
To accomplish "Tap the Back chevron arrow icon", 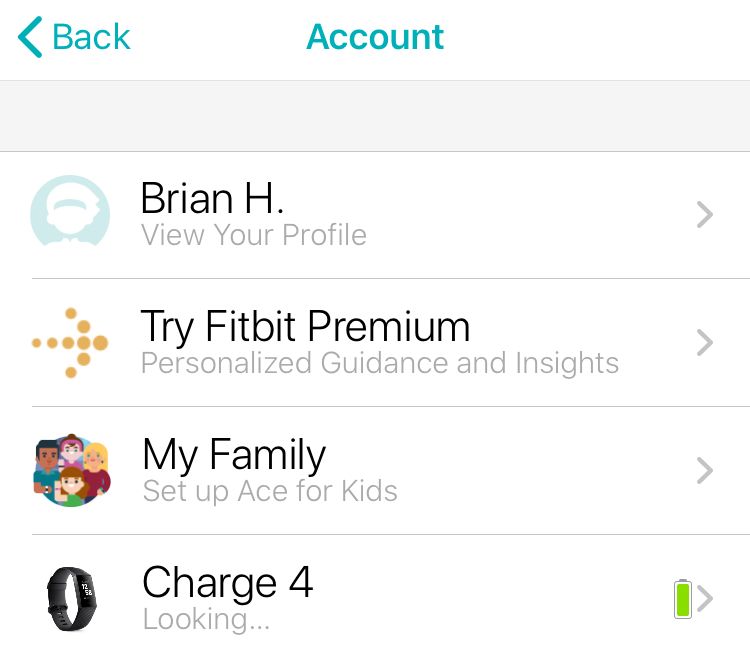I will (30, 37).
